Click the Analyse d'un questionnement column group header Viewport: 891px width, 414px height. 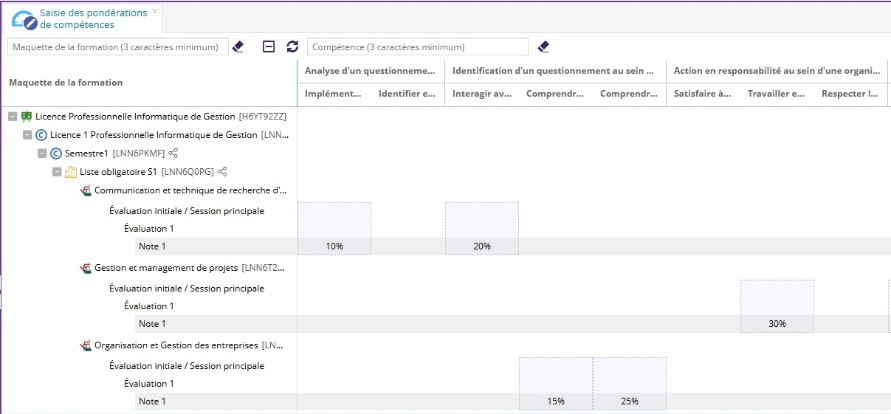(x=370, y=71)
